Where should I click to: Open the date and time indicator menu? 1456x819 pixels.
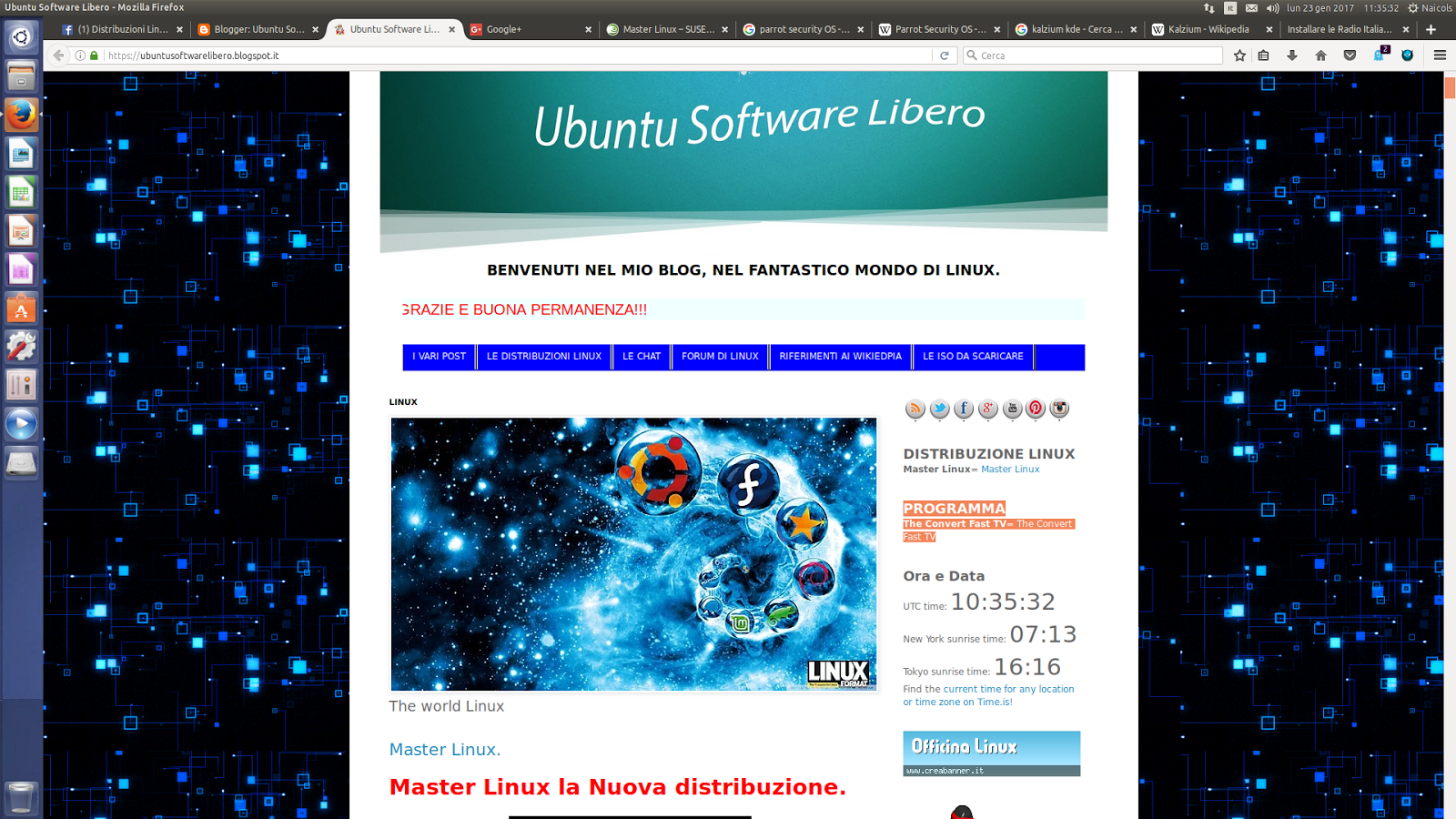click(1342, 7)
